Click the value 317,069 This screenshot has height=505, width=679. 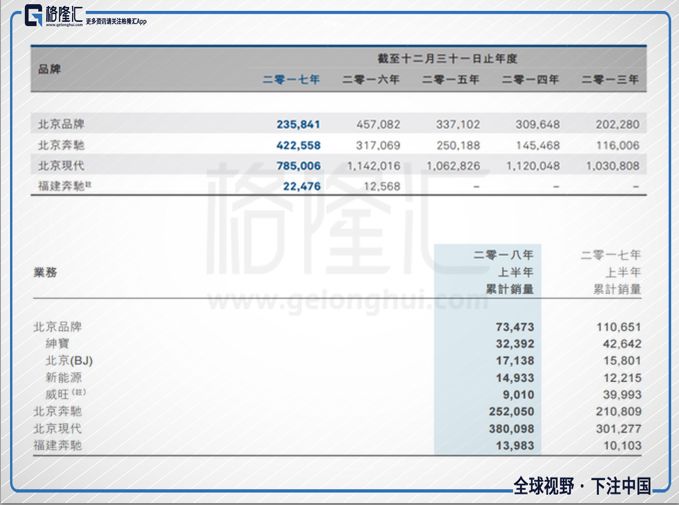pyautogui.click(x=378, y=146)
